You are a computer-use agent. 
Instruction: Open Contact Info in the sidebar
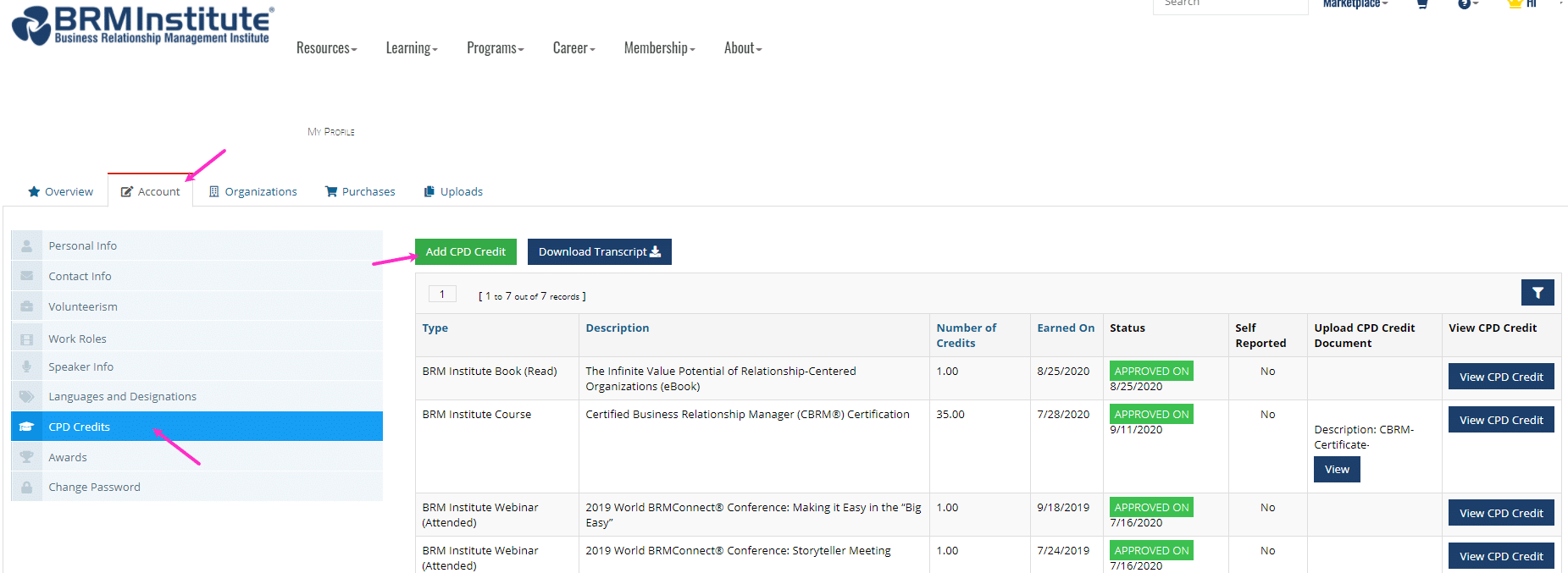point(197,276)
